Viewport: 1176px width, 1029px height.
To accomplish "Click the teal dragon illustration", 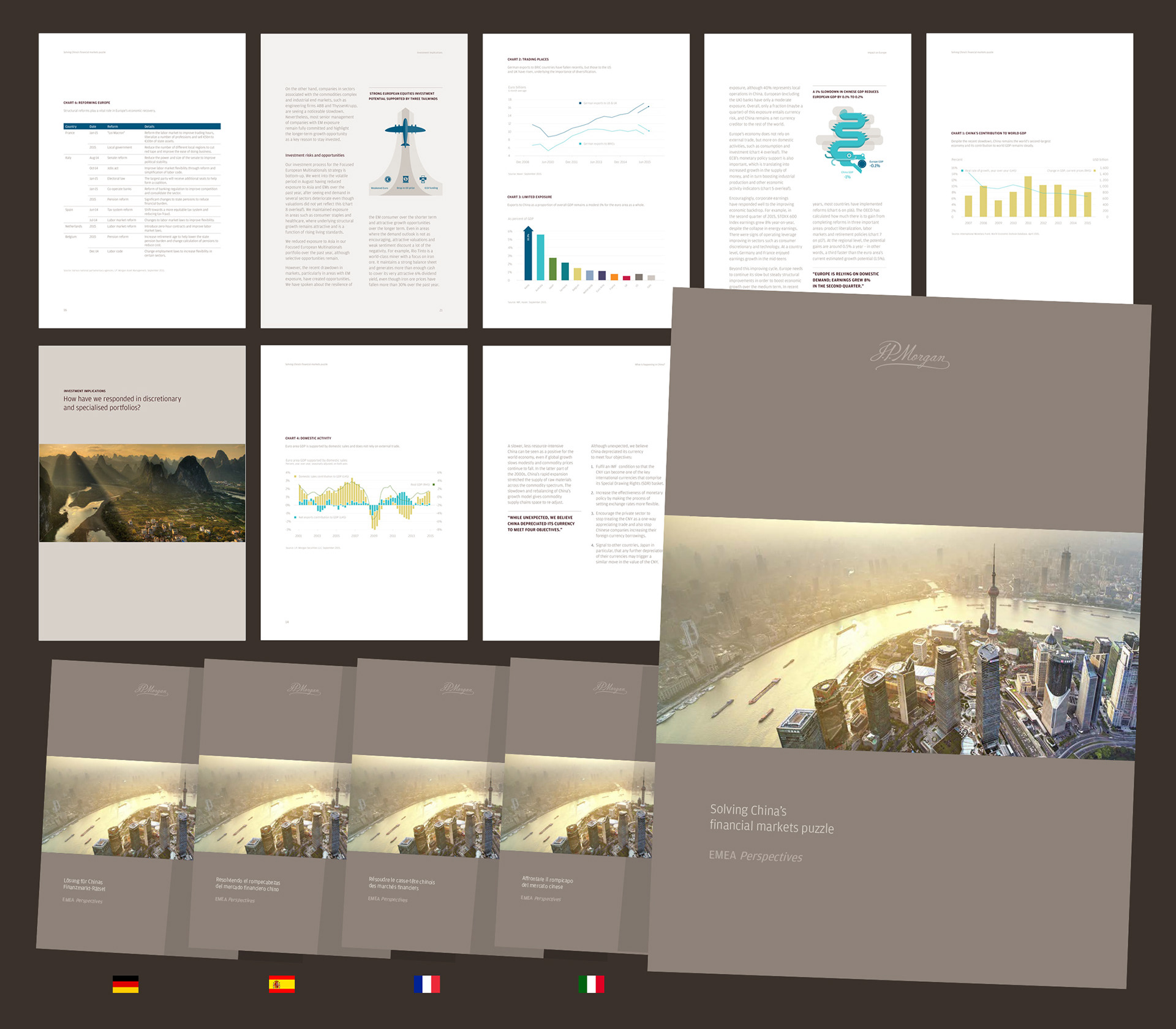I will click(848, 141).
